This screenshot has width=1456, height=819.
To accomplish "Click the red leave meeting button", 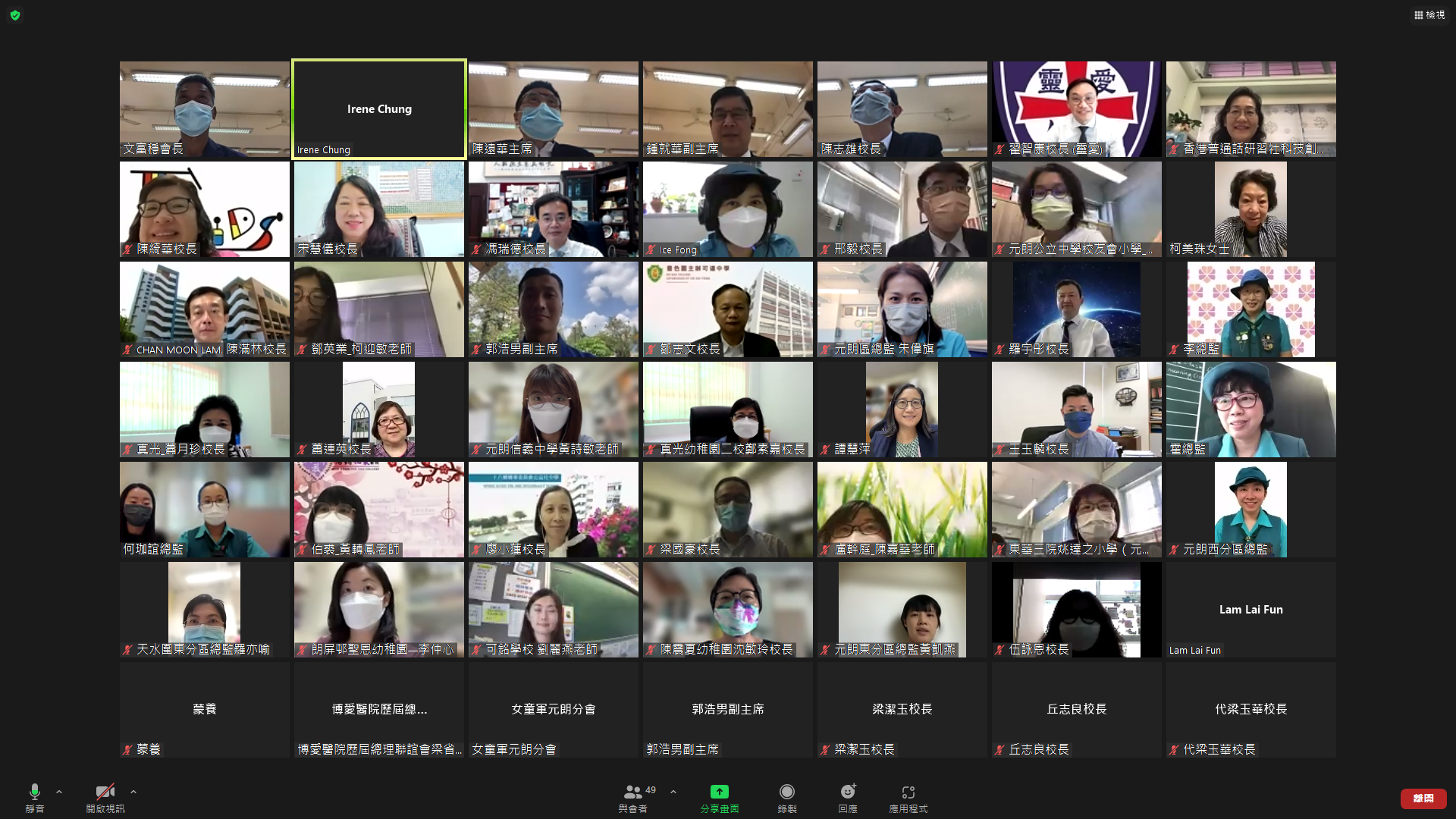I will pos(1423,799).
